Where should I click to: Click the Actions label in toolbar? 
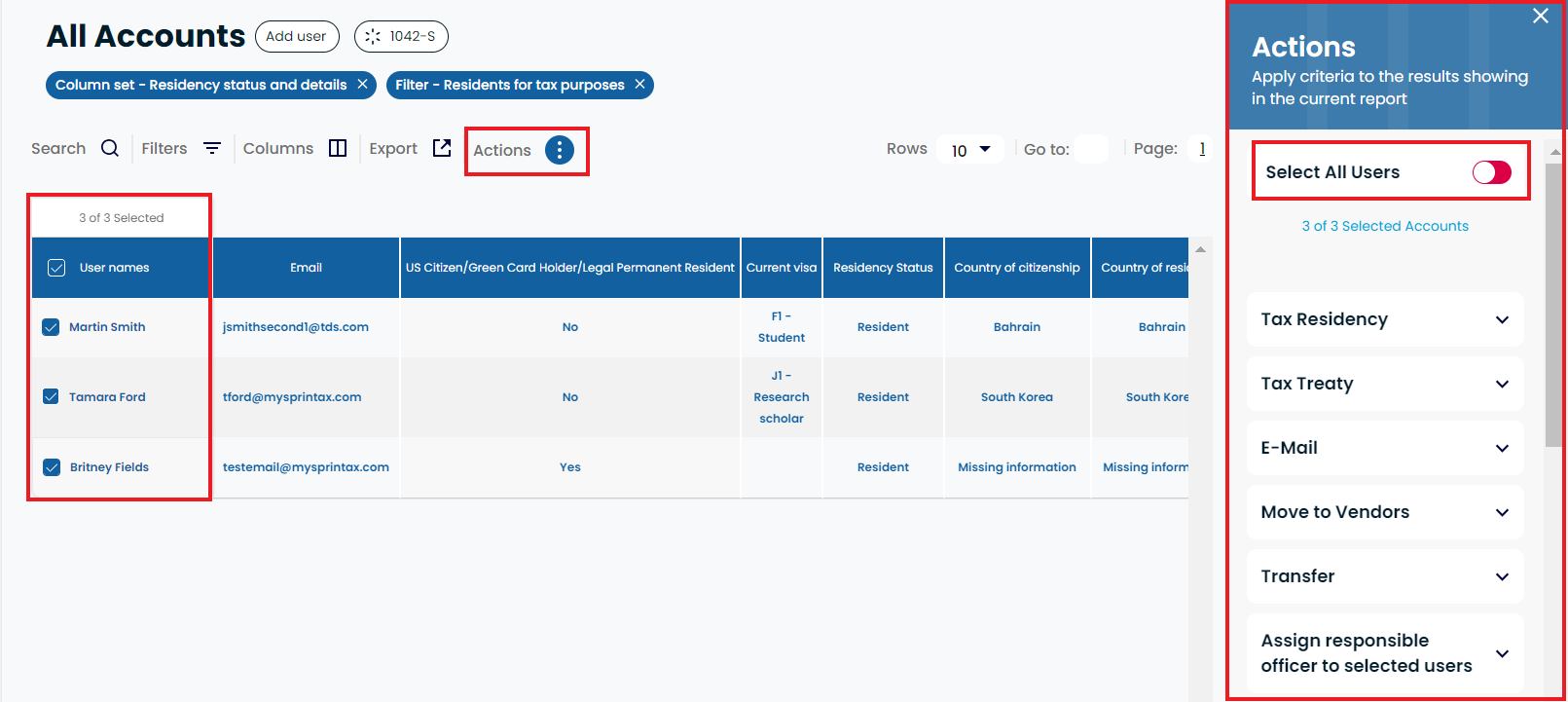pos(502,150)
